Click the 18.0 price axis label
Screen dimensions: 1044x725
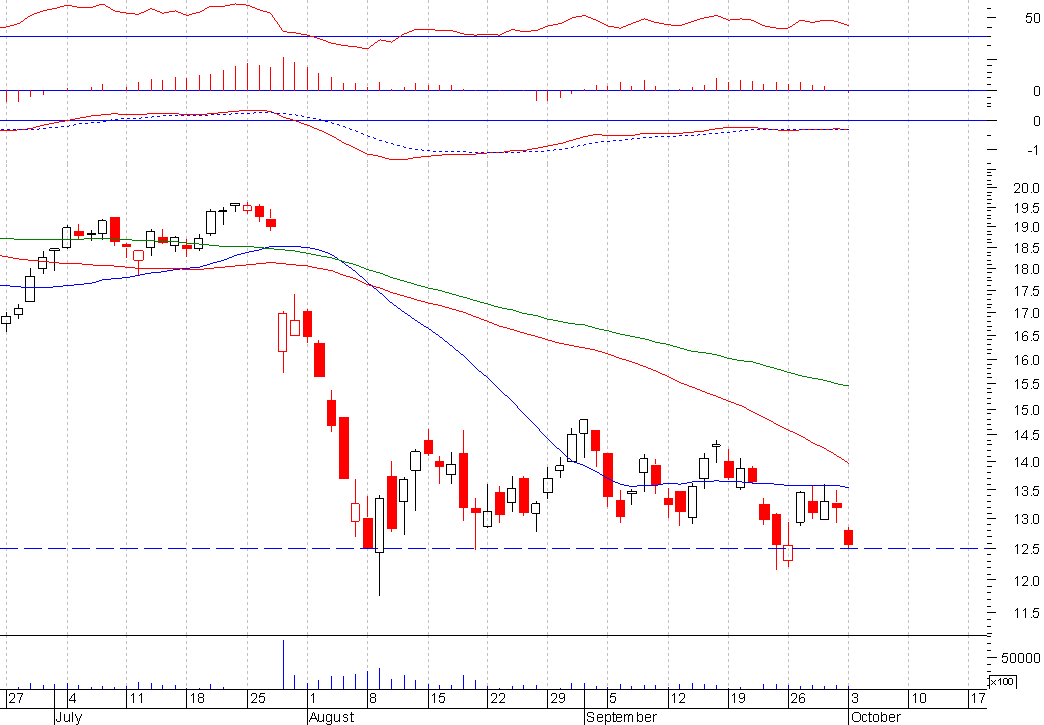tap(1026, 270)
